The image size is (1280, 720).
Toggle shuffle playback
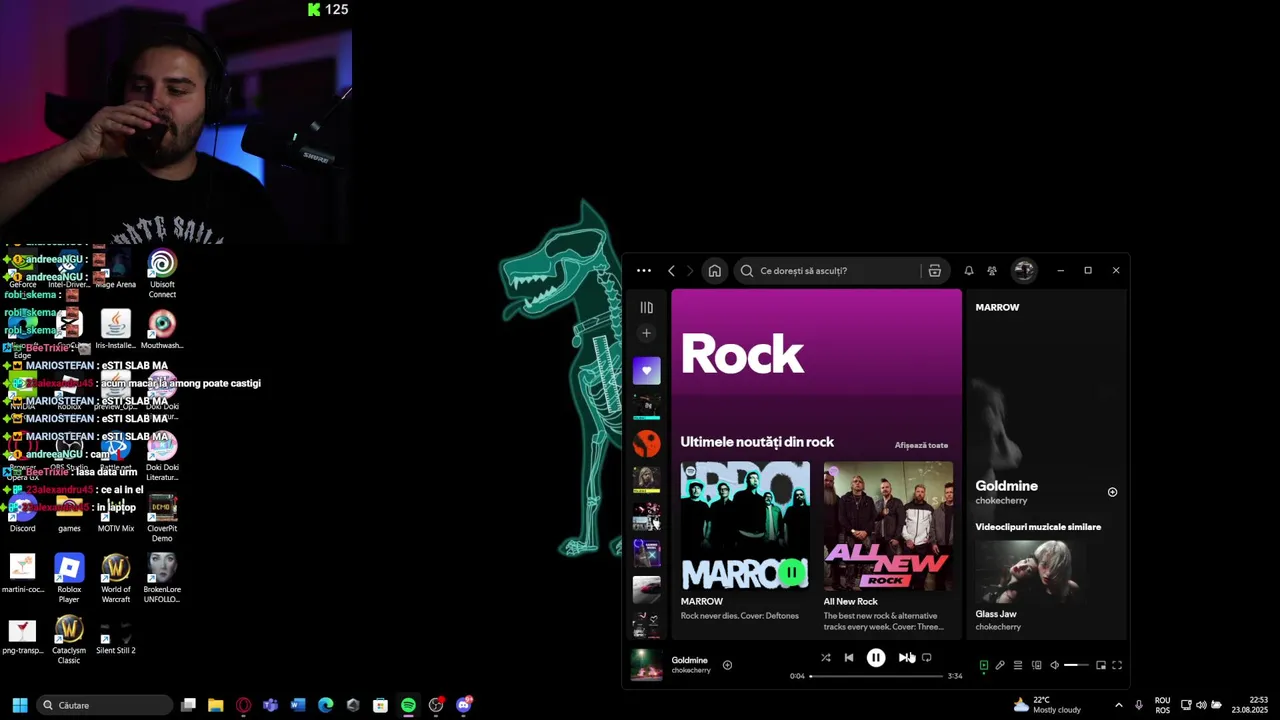pyautogui.click(x=825, y=658)
